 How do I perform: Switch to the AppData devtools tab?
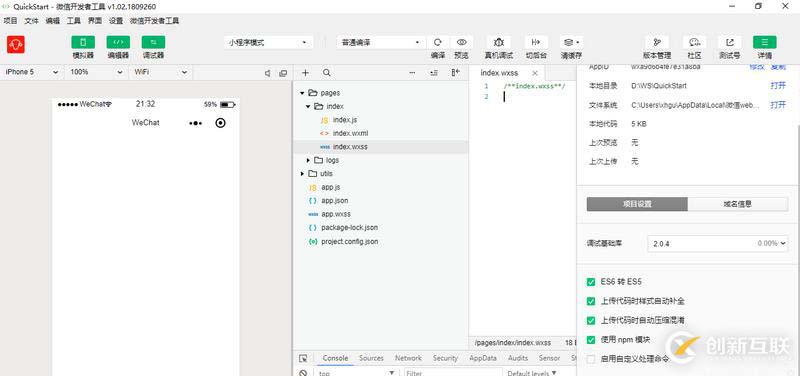[483, 358]
